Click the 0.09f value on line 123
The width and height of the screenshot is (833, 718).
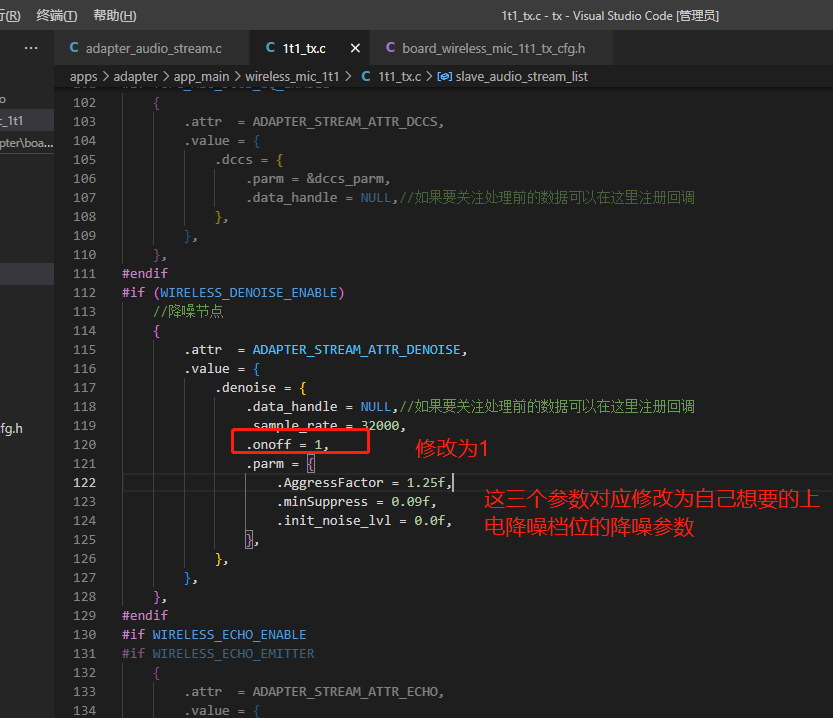[x=410, y=502]
